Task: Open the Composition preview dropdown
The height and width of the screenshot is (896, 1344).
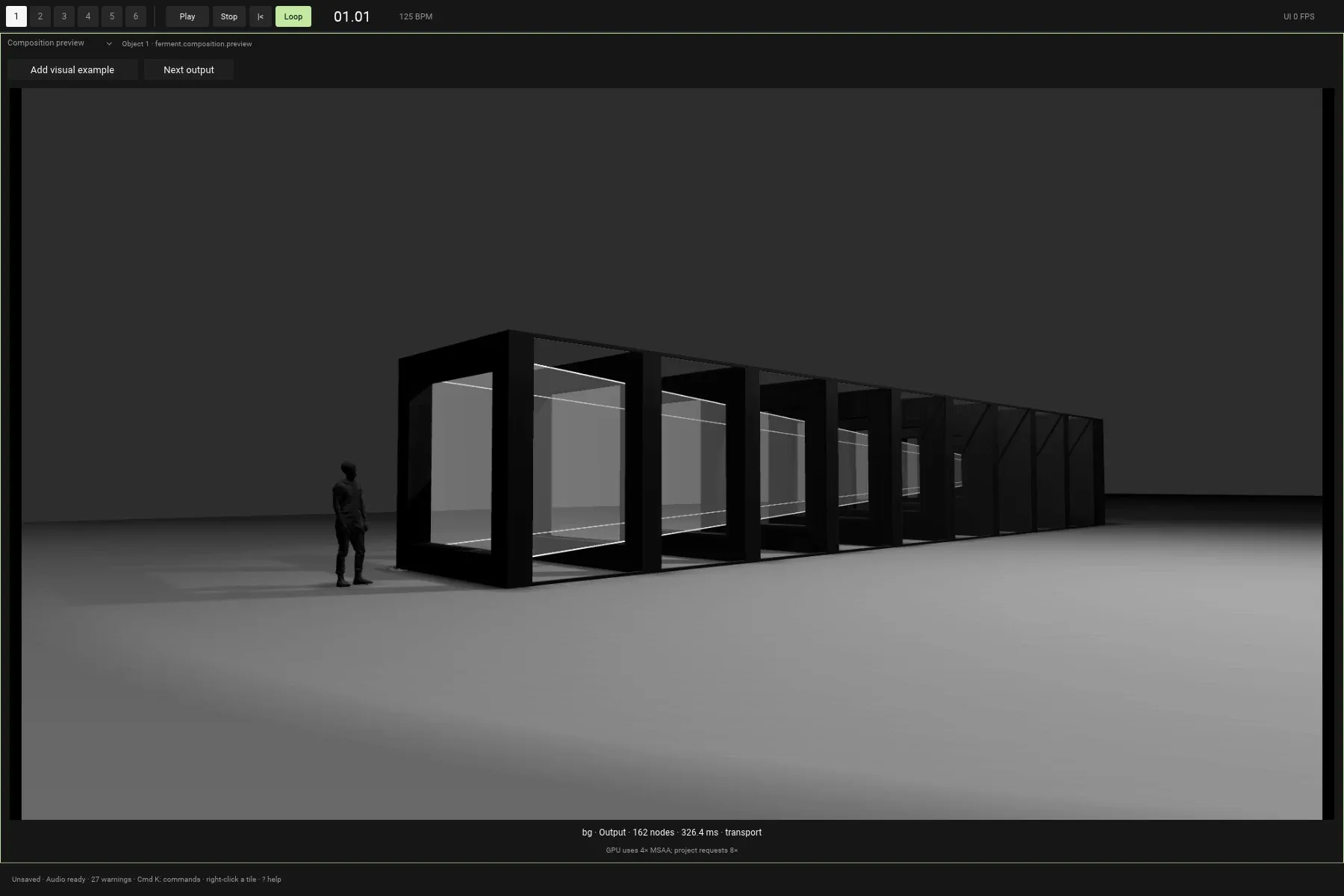Action: [x=60, y=43]
